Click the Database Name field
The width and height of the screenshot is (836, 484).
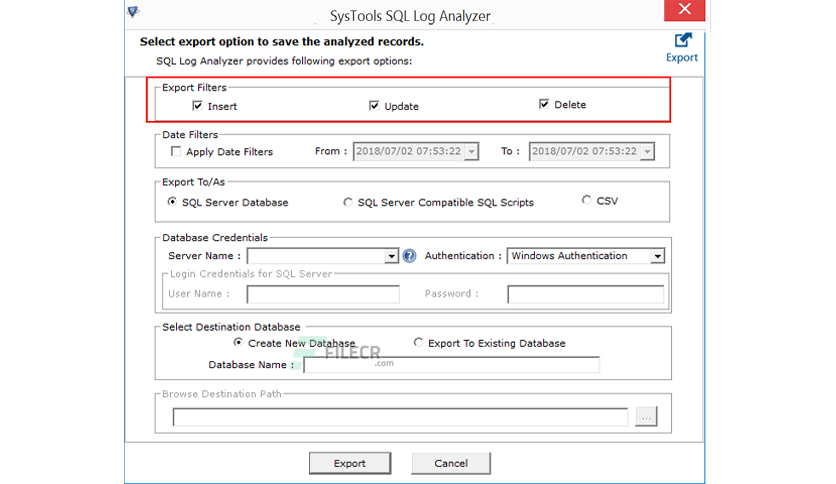point(452,365)
